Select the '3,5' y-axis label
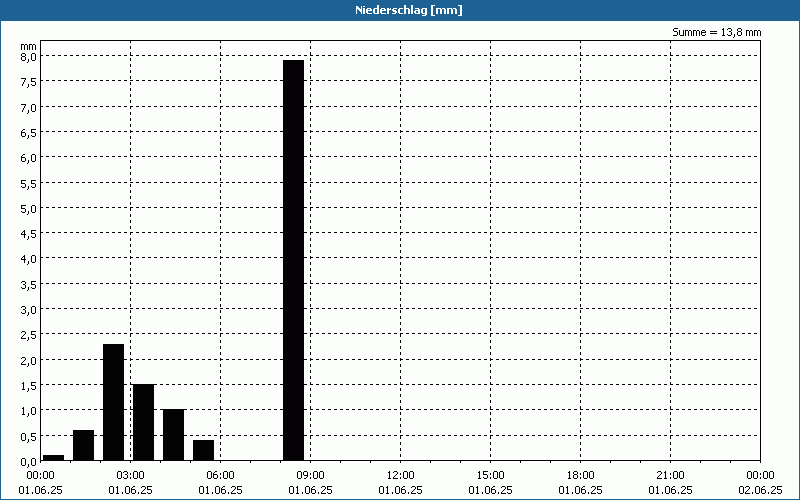Screen dimensions: 800x500 [x=28, y=284]
